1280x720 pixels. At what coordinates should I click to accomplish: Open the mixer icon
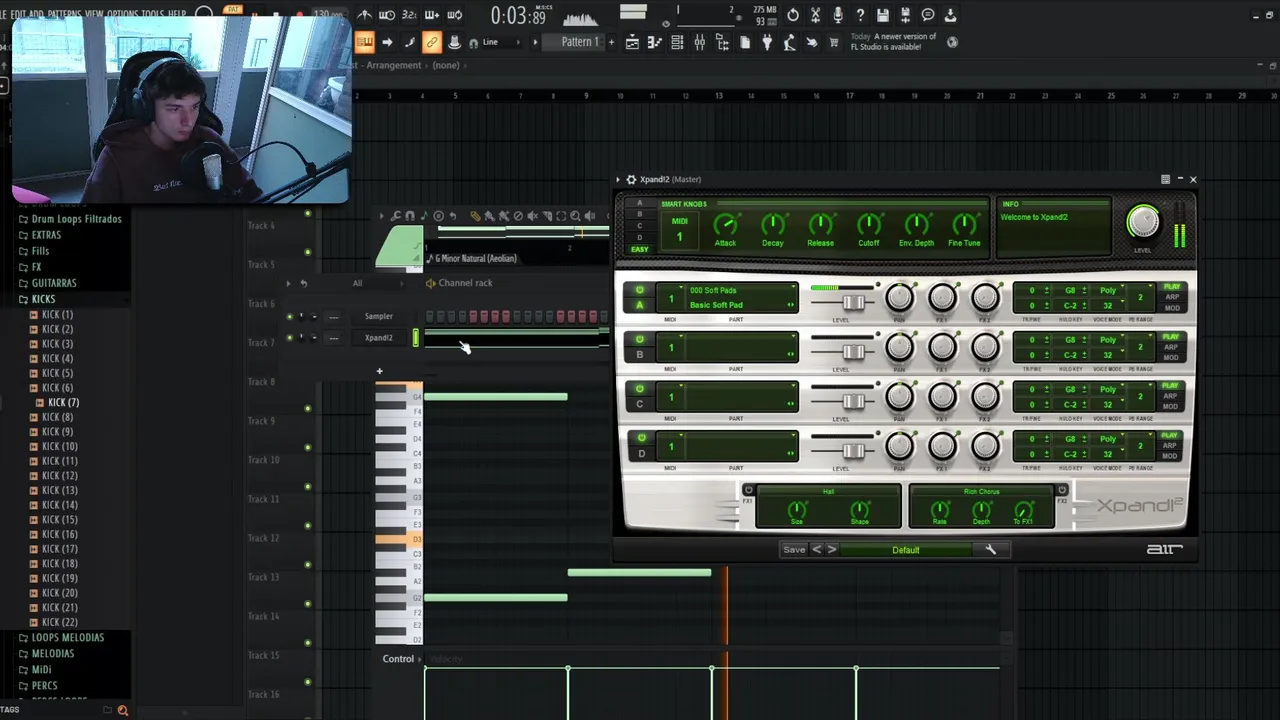point(699,42)
